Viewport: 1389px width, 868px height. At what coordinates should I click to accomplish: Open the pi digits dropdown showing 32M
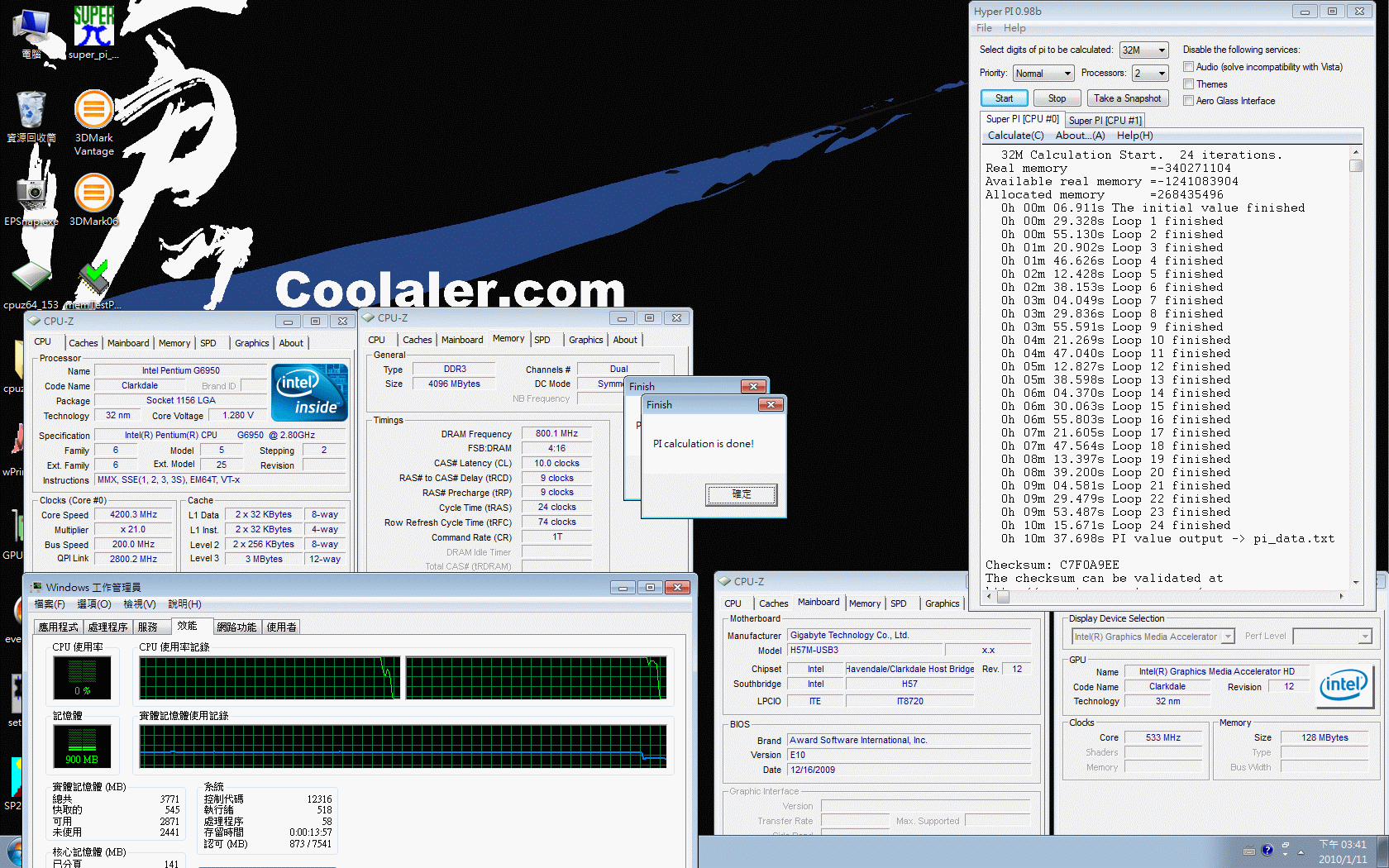pos(1143,50)
